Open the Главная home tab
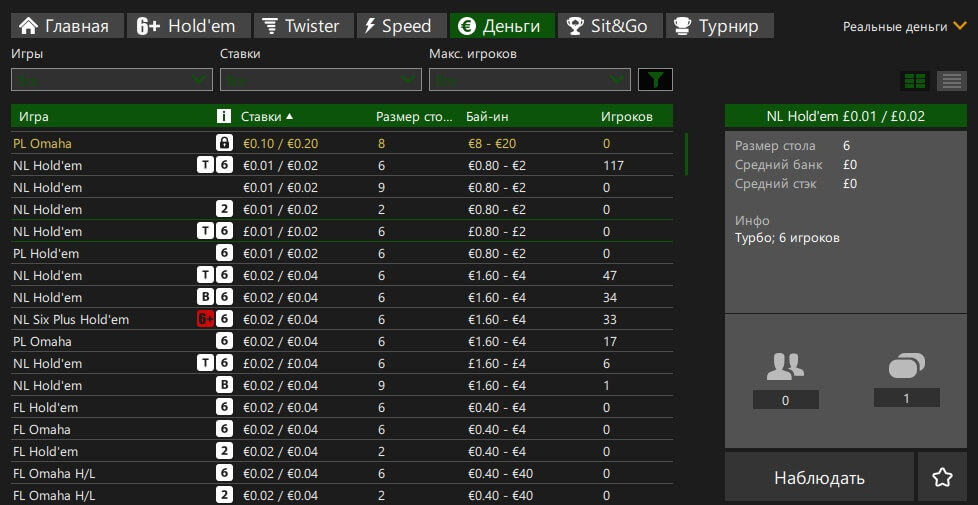The width and height of the screenshot is (978, 505). coord(67,26)
